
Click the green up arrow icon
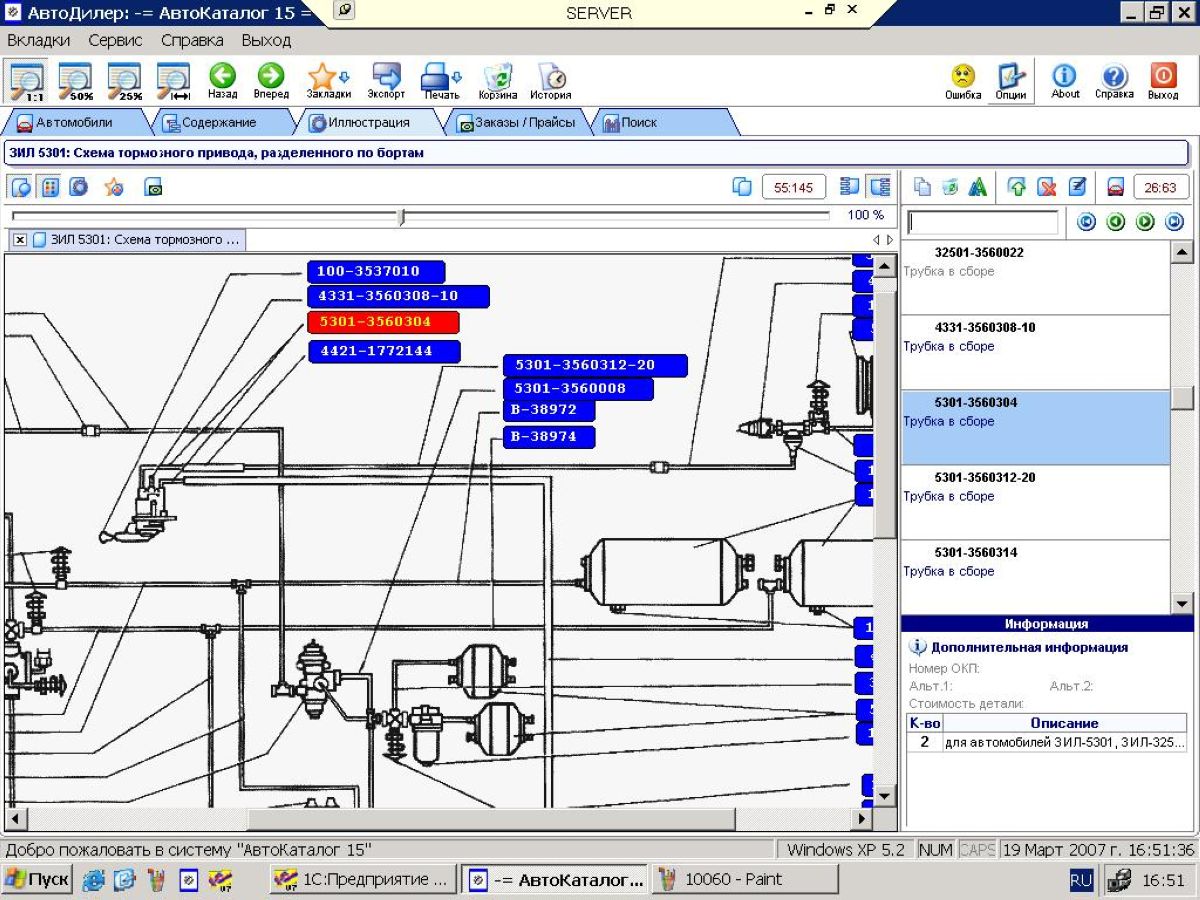click(x=1017, y=187)
